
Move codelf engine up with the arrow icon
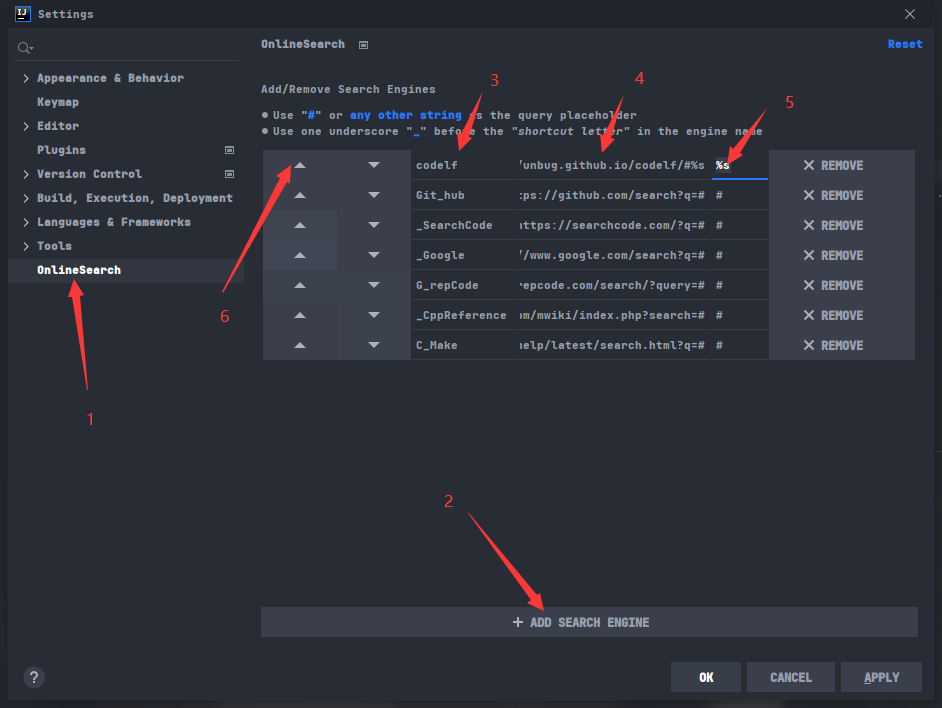point(300,165)
